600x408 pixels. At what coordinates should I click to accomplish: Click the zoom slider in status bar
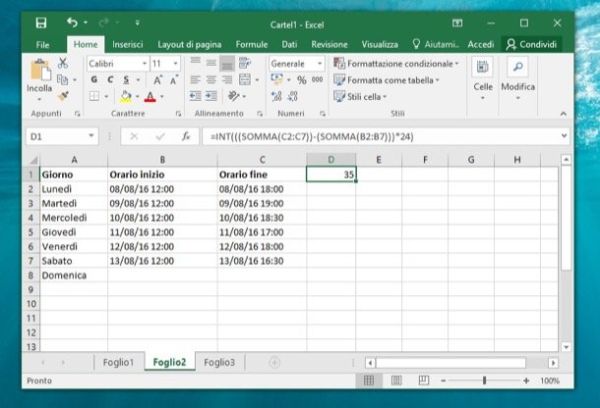(x=485, y=381)
